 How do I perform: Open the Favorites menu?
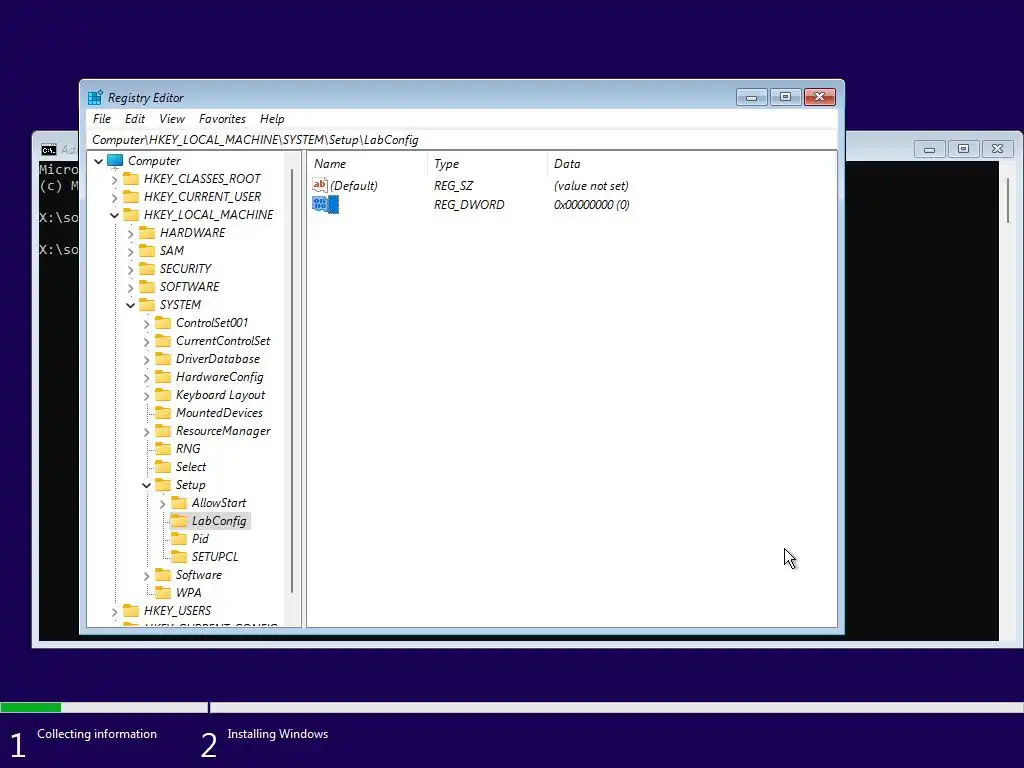[x=222, y=119]
